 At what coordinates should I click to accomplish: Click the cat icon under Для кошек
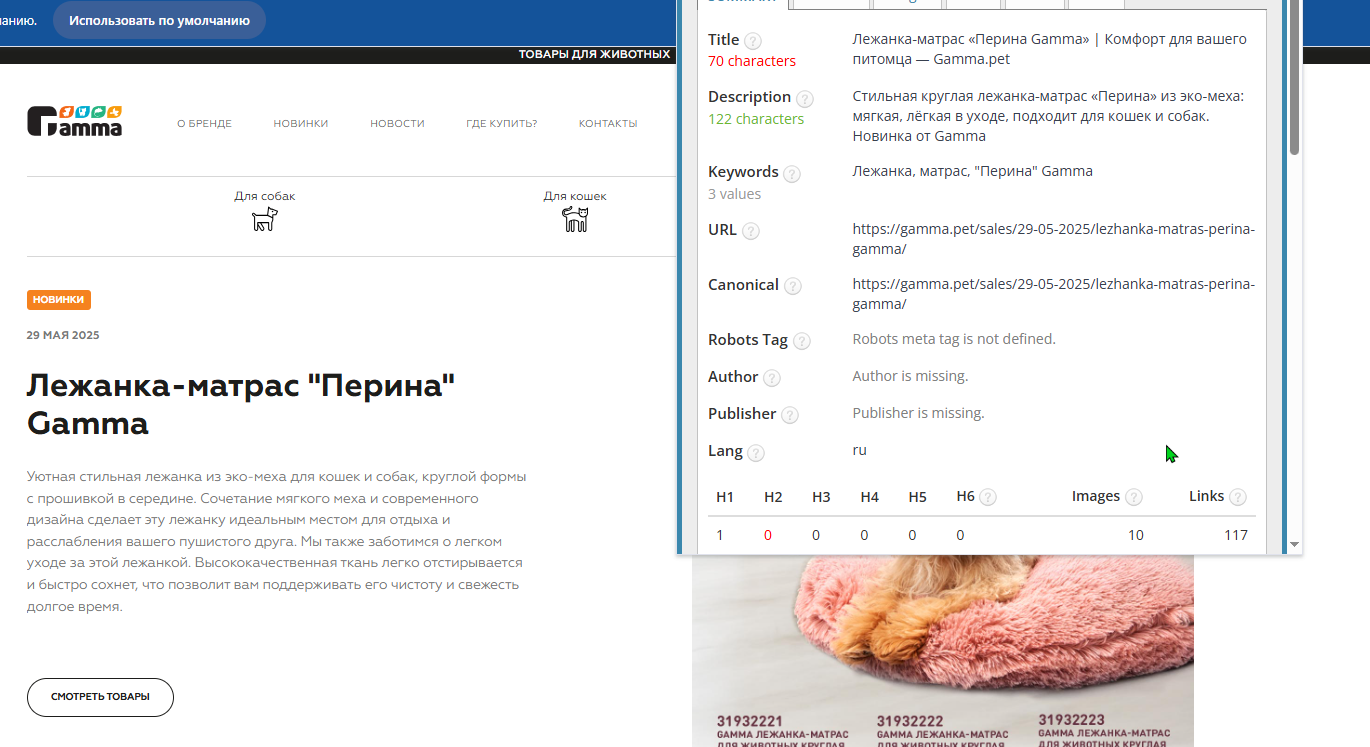coord(575,219)
